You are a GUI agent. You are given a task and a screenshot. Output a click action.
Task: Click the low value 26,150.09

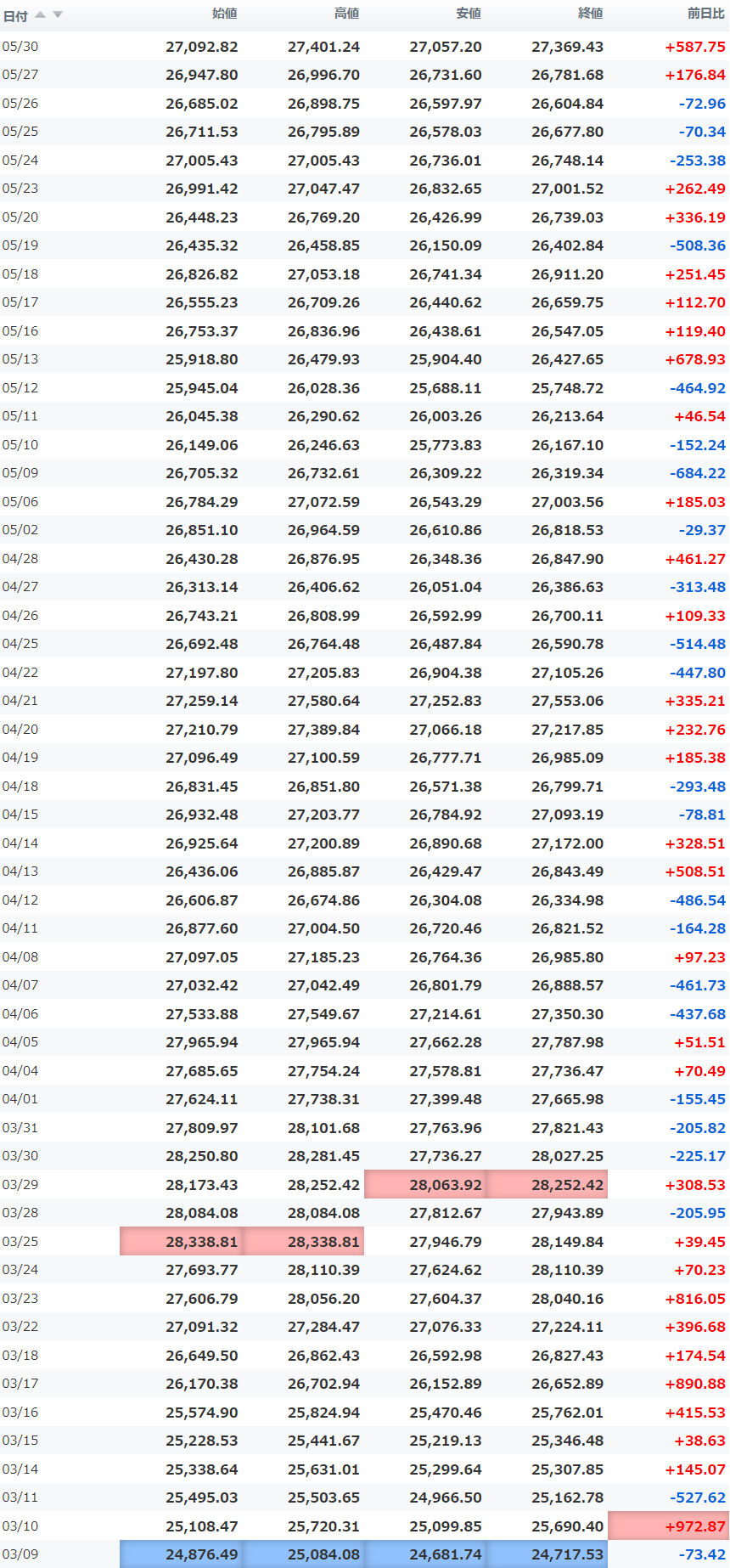point(446,245)
